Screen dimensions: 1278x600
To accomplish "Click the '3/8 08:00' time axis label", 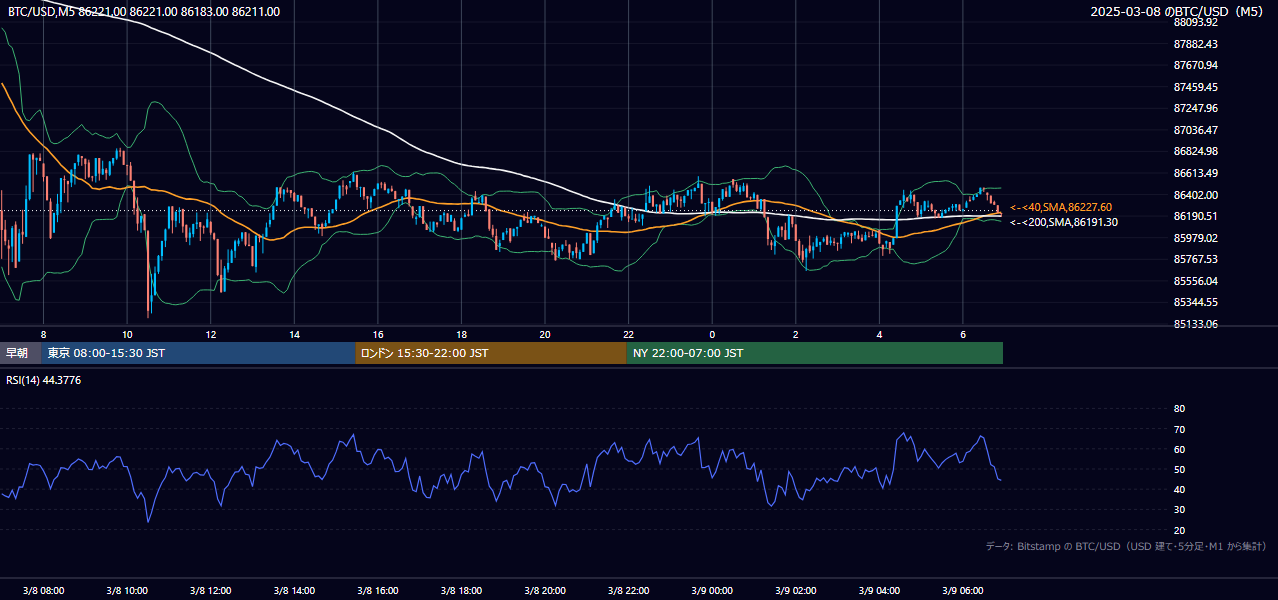I will (x=43, y=591).
